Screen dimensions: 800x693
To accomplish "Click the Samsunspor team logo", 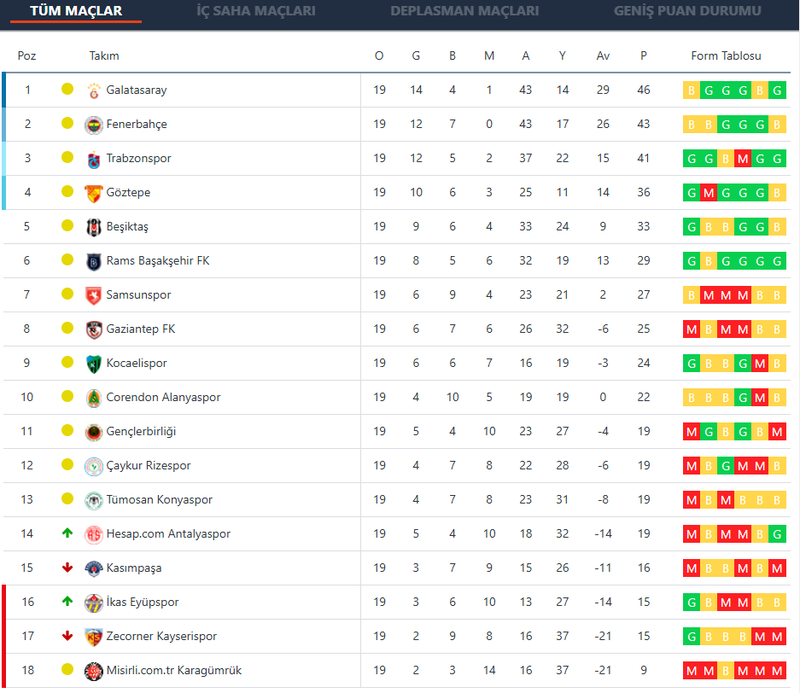I will (94, 295).
